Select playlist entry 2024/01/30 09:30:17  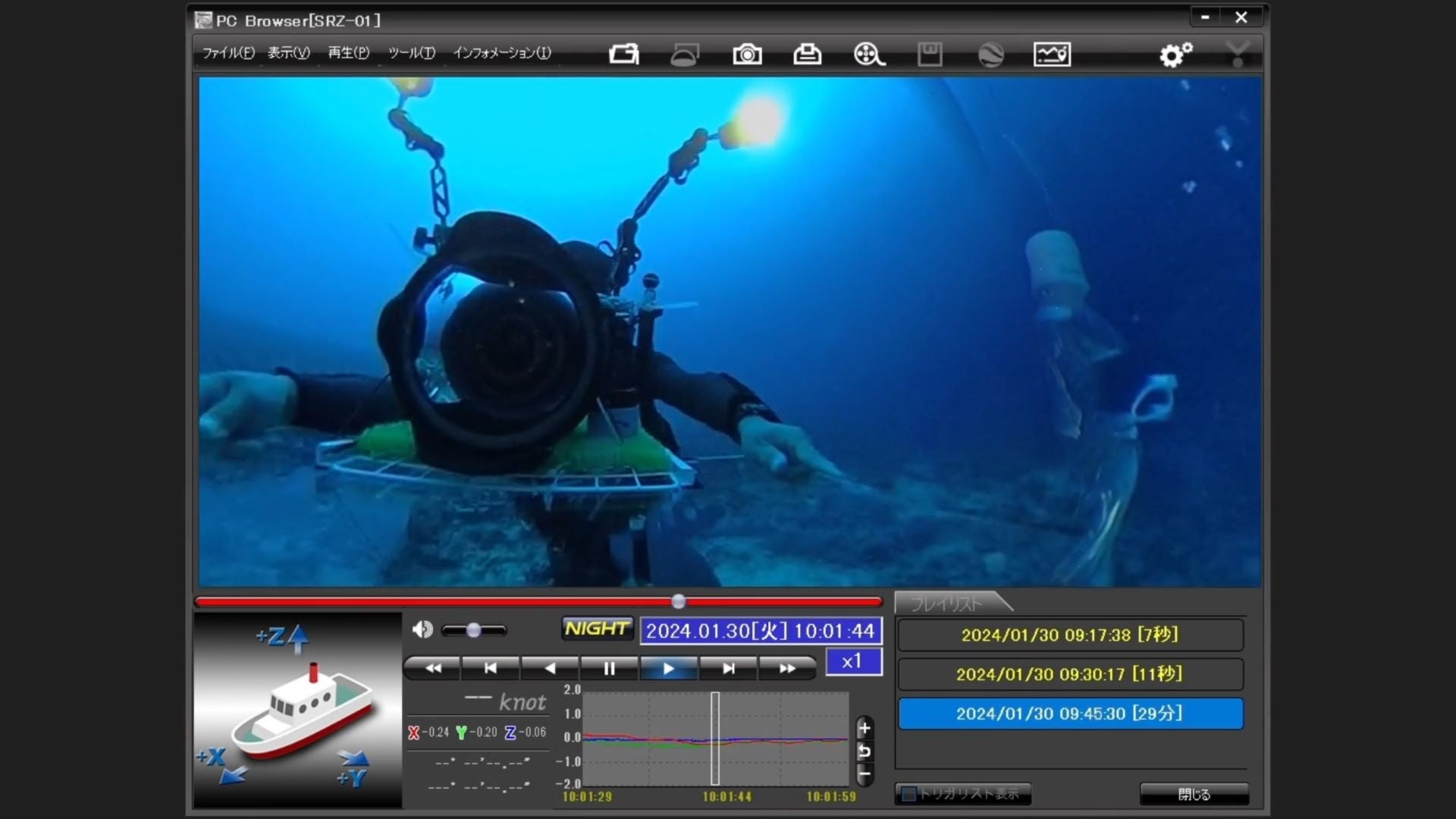click(x=1069, y=674)
